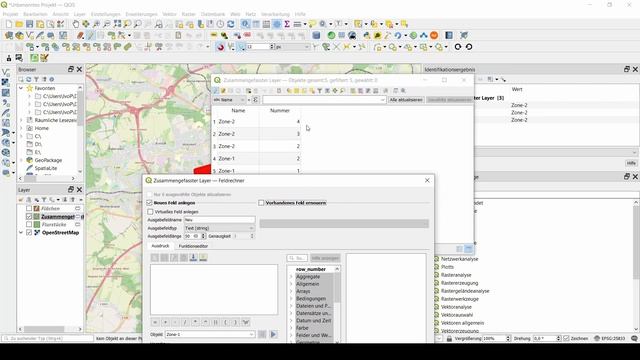Click the expression text area
This screenshot has width=640, height=360.
(214, 289)
